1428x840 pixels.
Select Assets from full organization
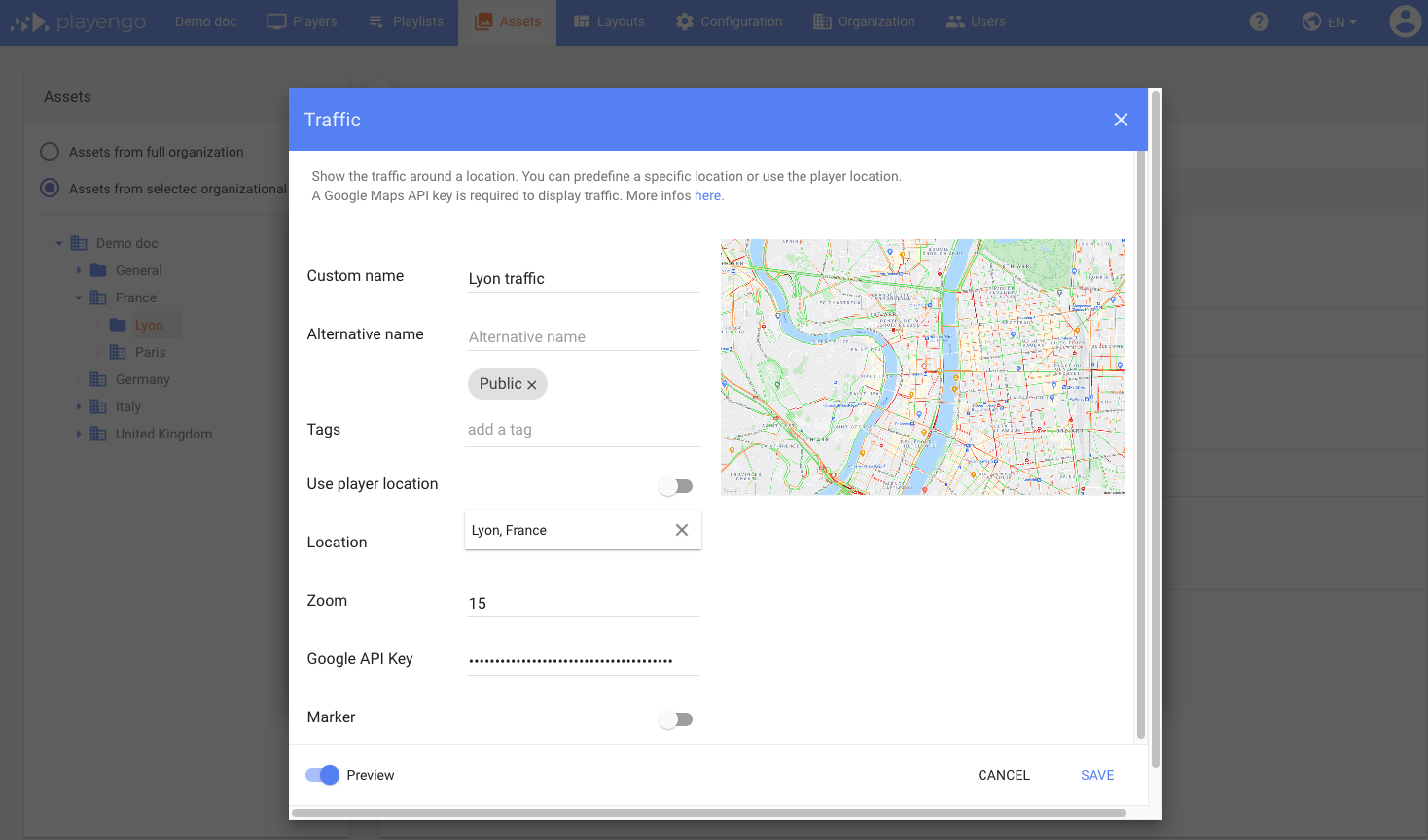49,152
